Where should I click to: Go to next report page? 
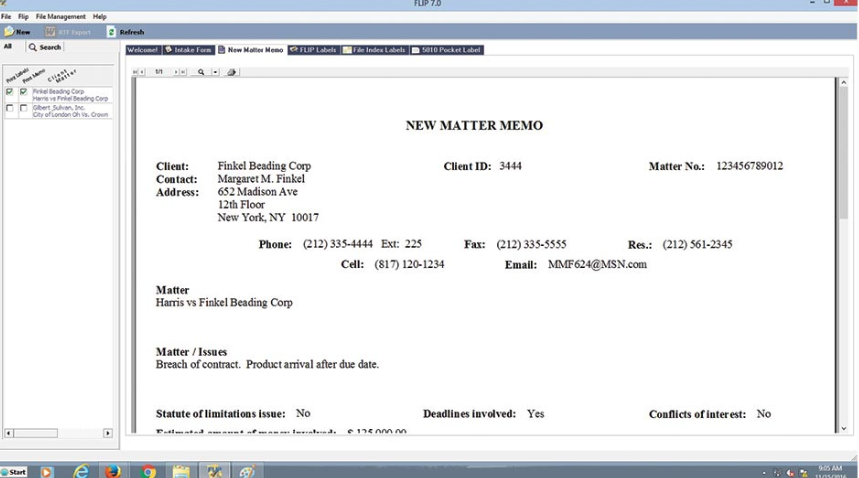[x=176, y=72]
